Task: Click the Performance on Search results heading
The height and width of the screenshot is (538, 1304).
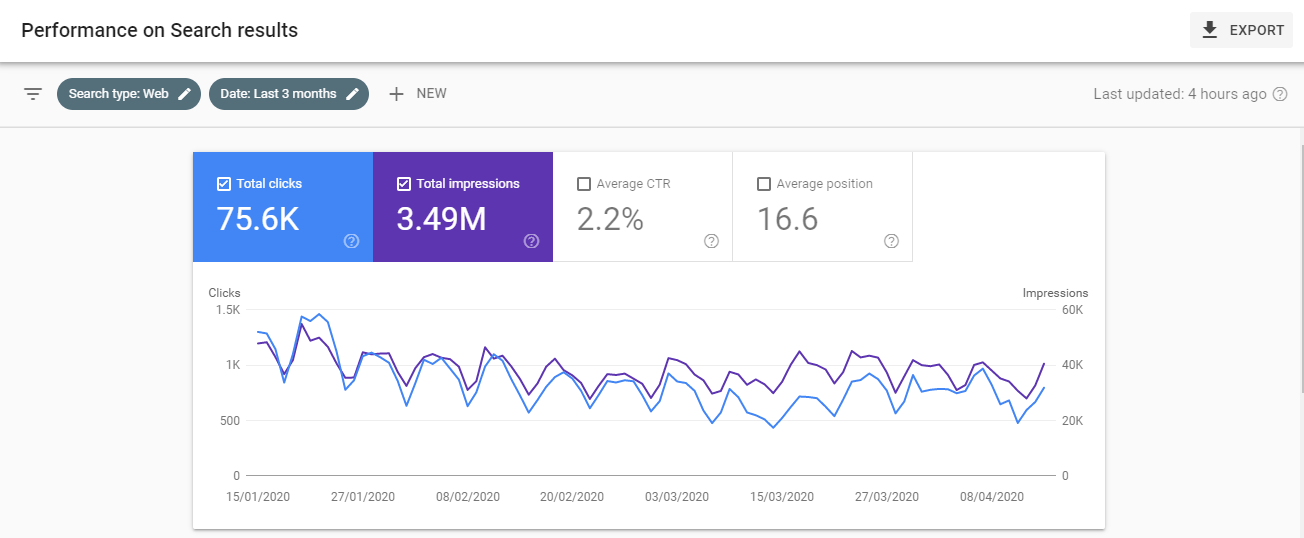Action: 160,30
